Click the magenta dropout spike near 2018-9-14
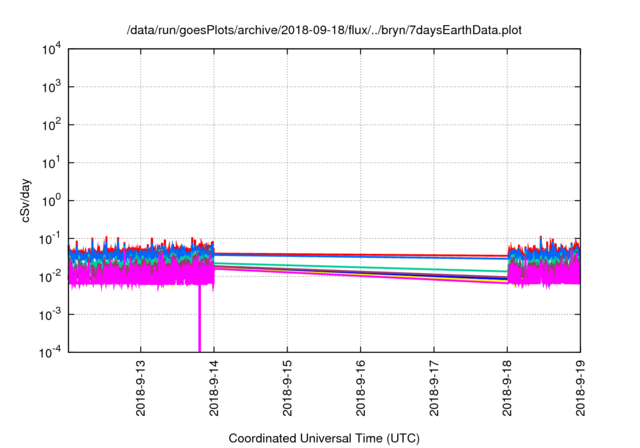This screenshot has width=640, height=448. 200,318
